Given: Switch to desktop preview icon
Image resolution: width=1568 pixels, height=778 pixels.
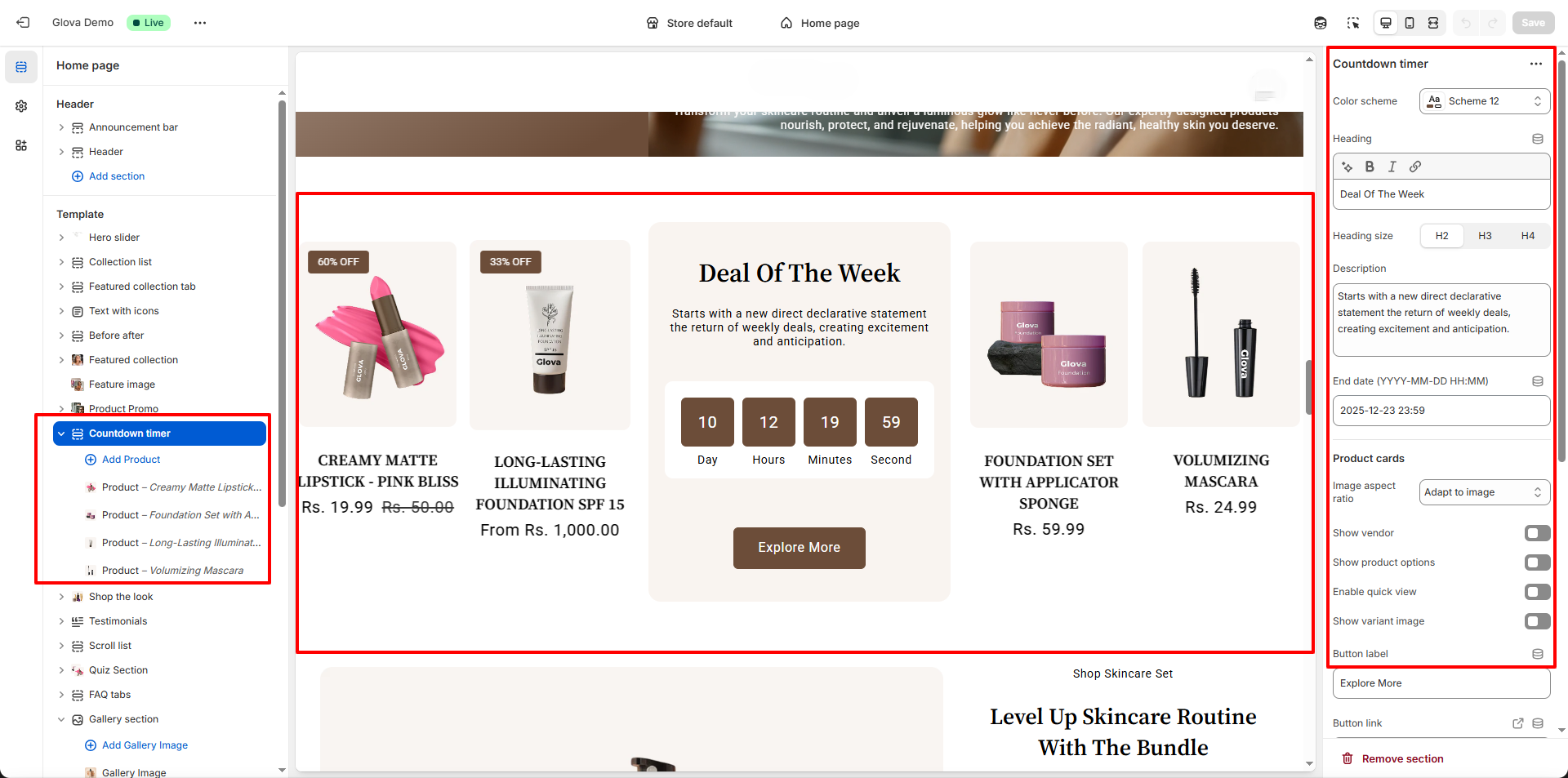Looking at the screenshot, I should [1386, 23].
